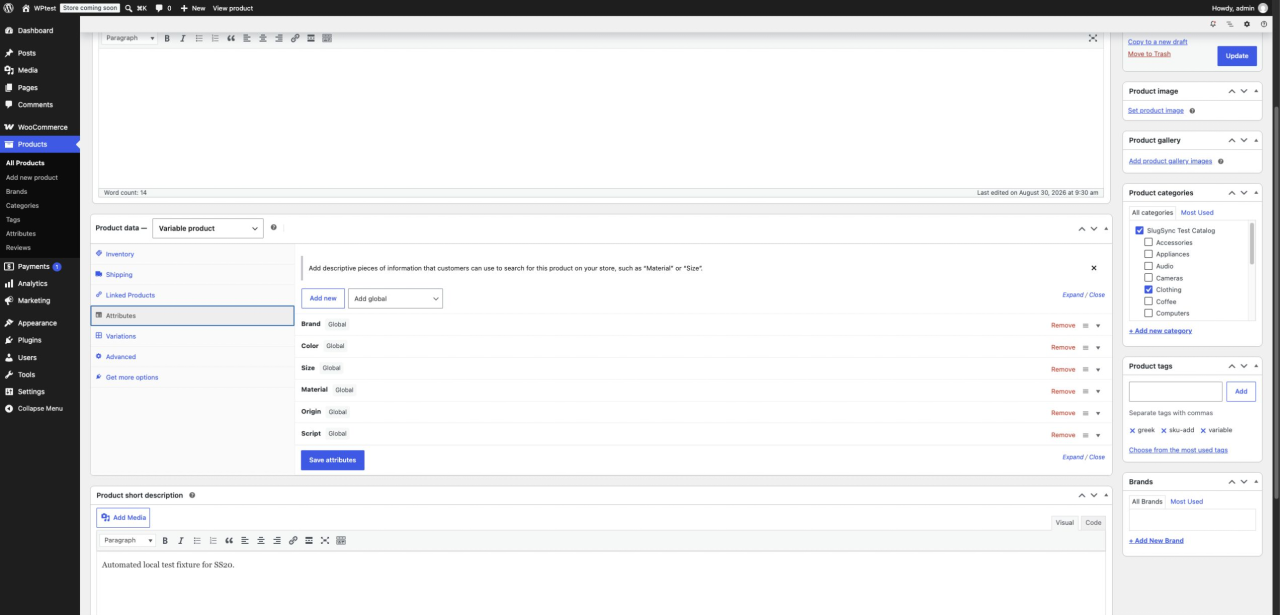The height and width of the screenshot is (615, 1280).
Task: Click Choose from the most used tags
Action: (1178, 450)
